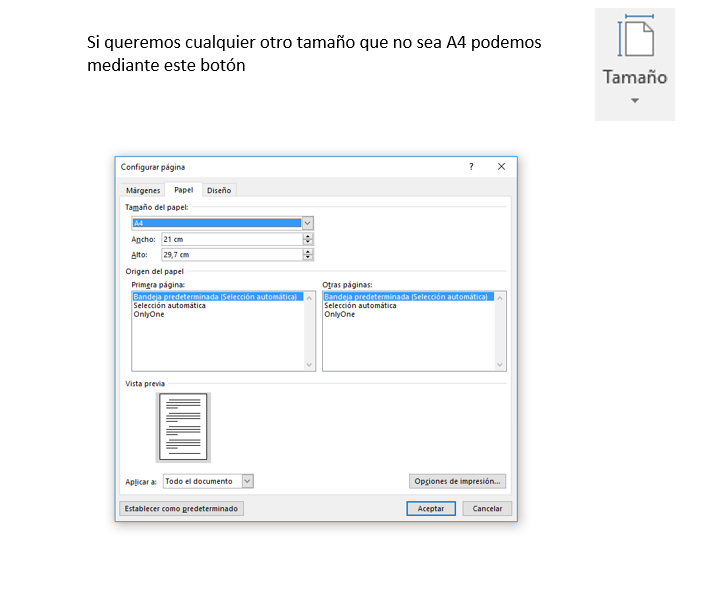The height and width of the screenshot is (597, 711).
Task: Click the Cancelar button
Action: tap(487, 509)
